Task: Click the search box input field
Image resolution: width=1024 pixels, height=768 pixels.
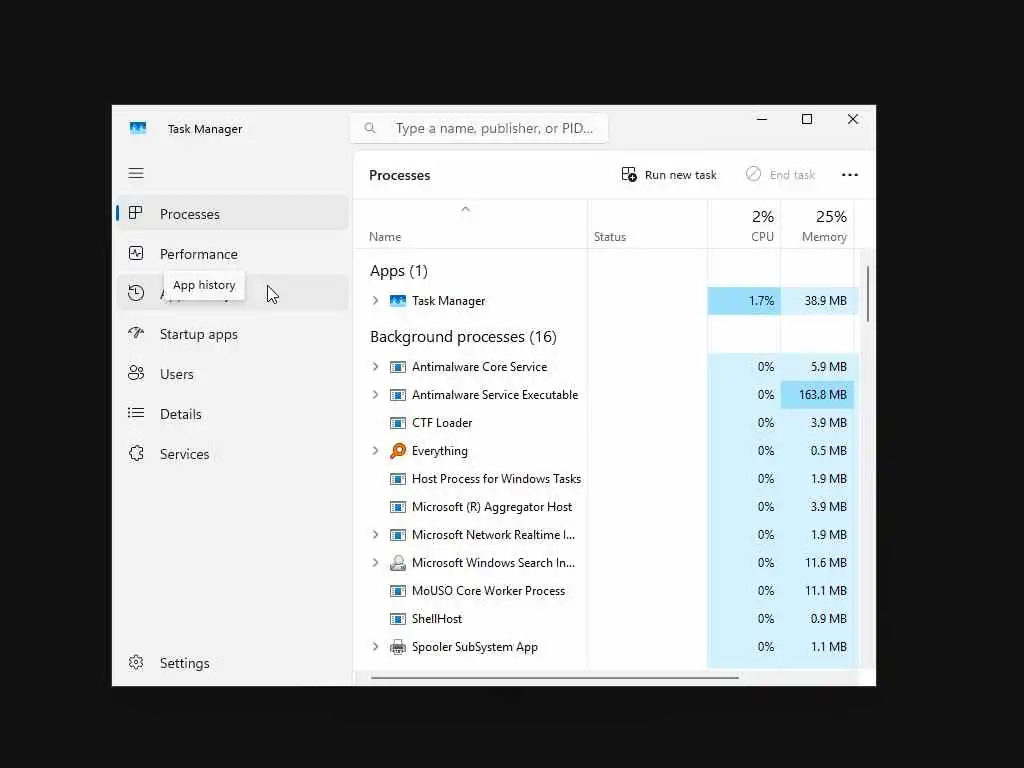Action: [479, 128]
